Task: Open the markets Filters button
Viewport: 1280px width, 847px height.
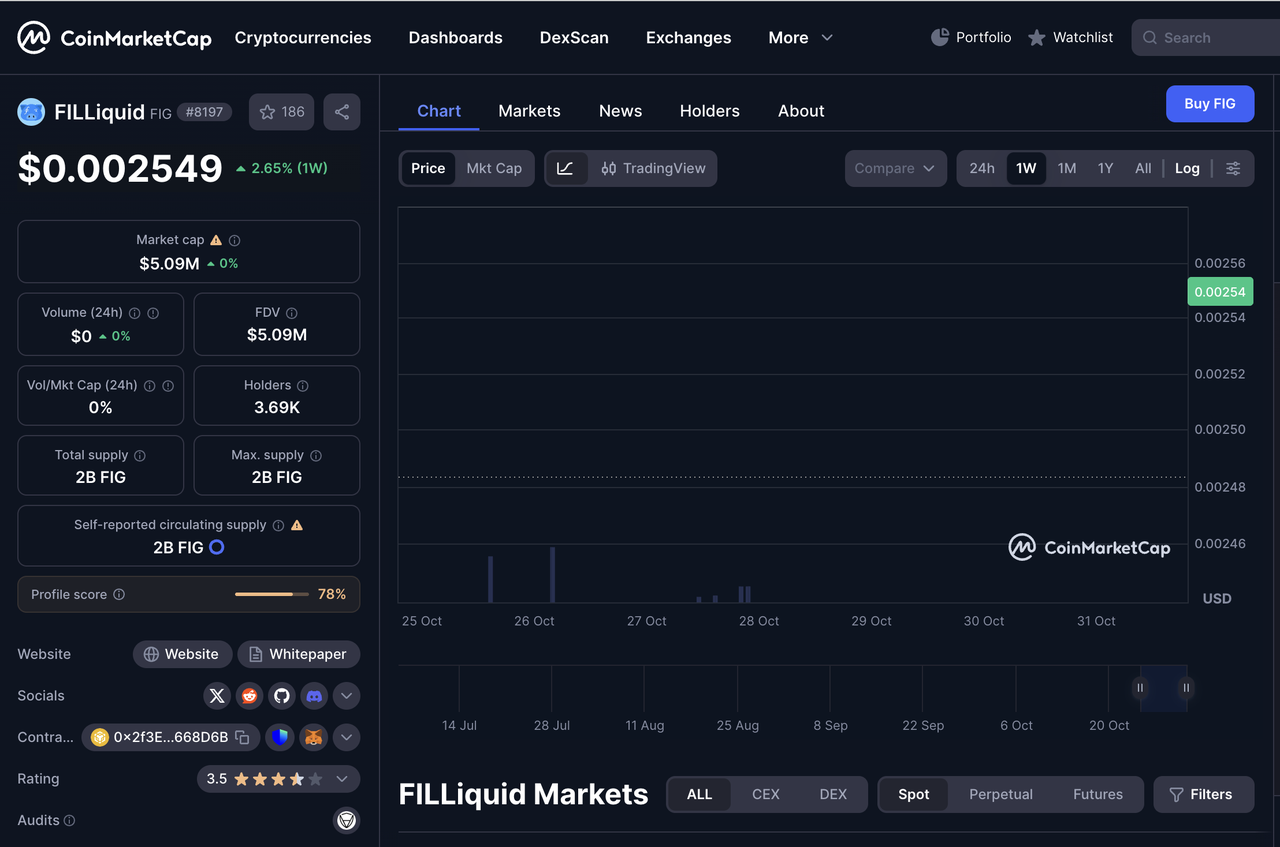Action: (x=1203, y=794)
